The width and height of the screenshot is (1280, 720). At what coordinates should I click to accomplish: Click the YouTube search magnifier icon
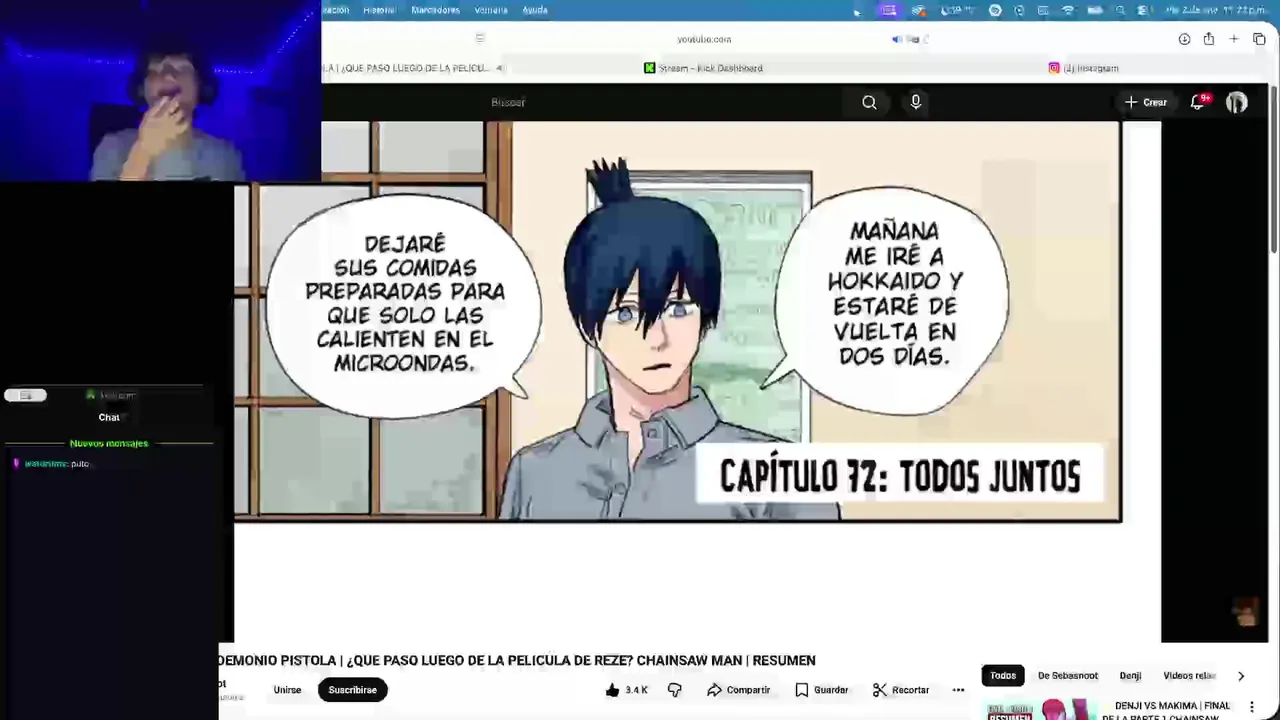tap(869, 102)
